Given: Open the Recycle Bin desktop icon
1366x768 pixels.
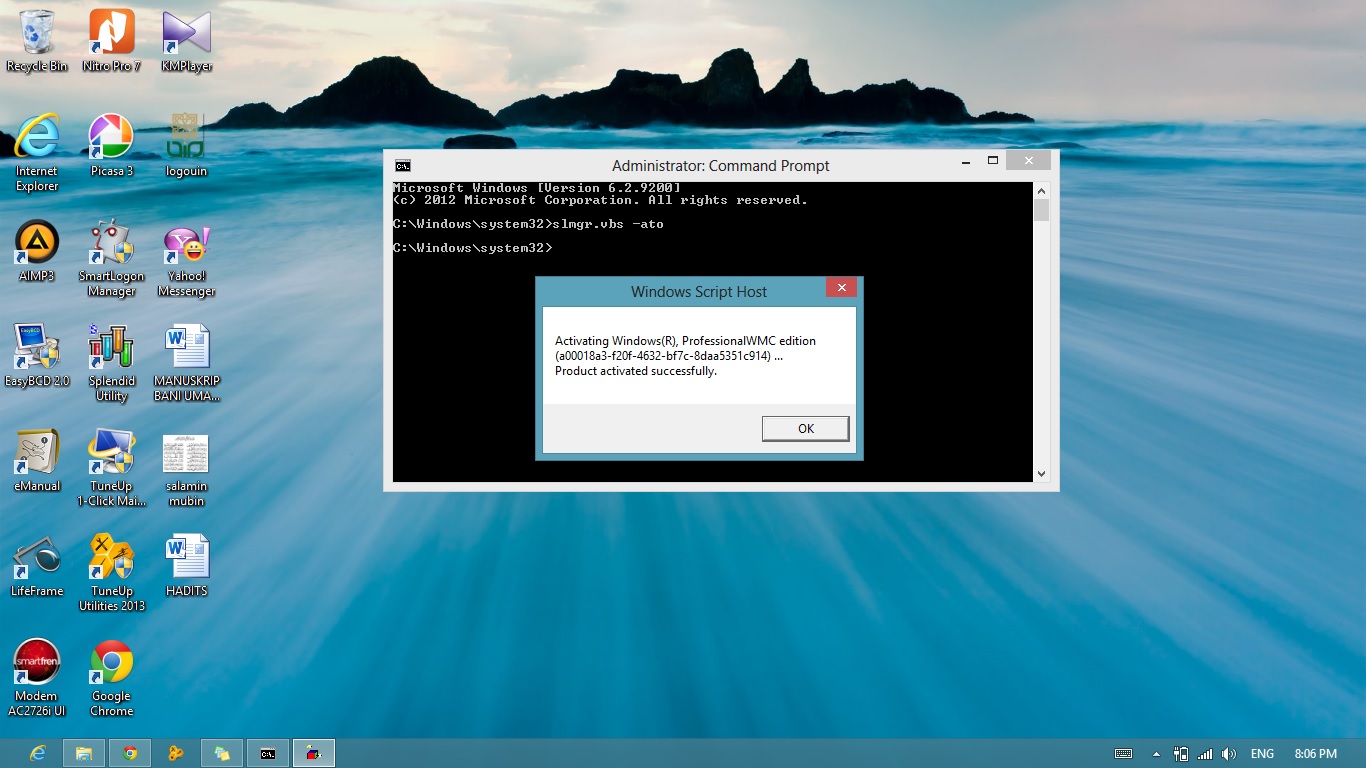Looking at the screenshot, I should pyautogui.click(x=37, y=40).
